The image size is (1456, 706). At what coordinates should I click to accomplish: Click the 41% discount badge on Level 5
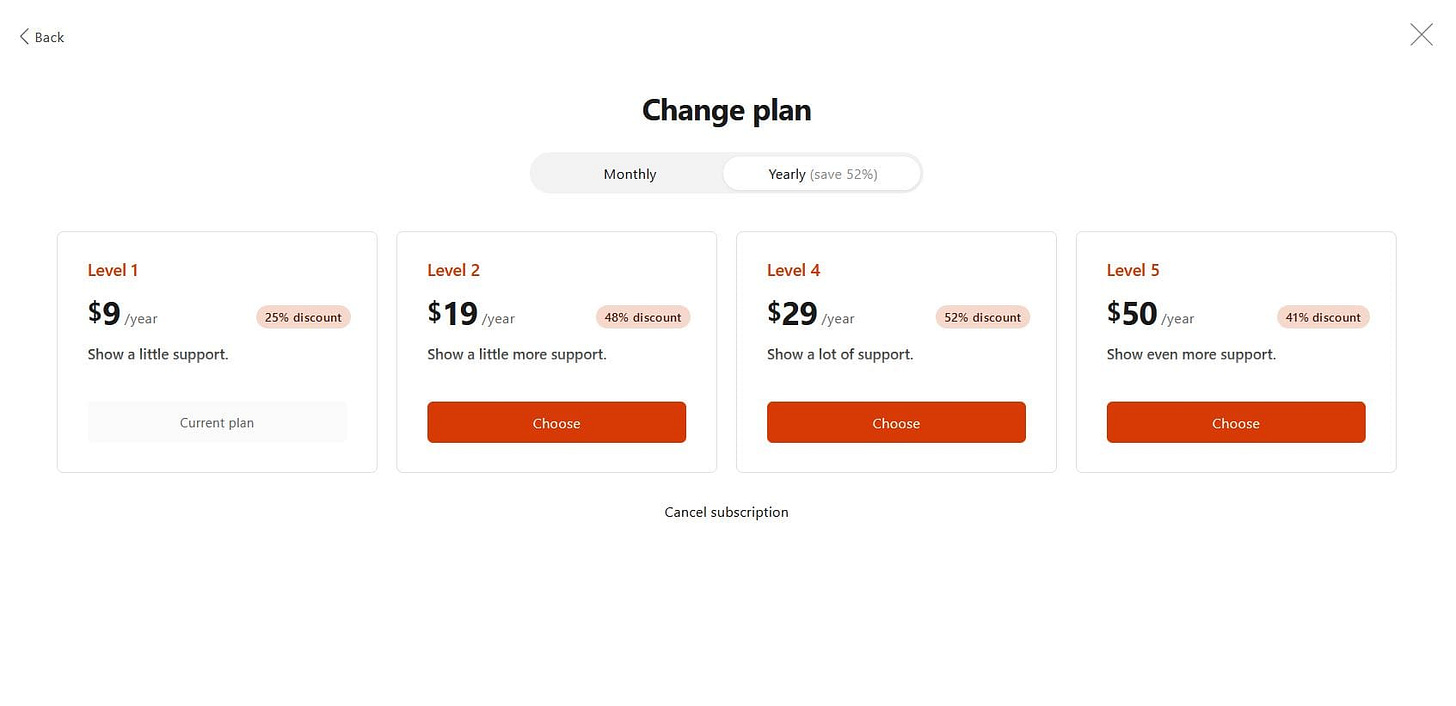[x=1323, y=317]
